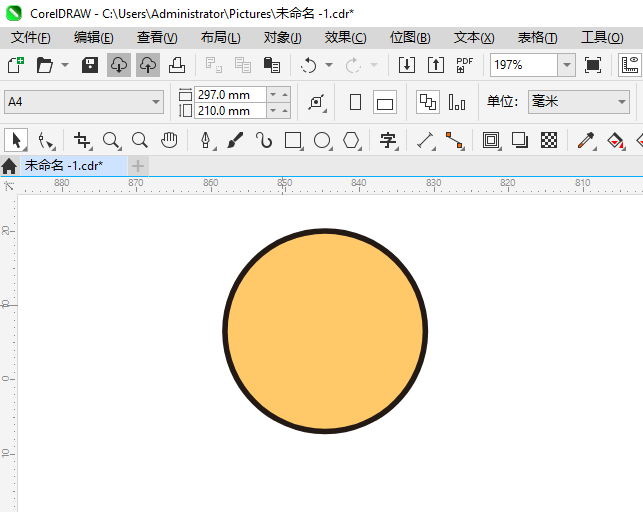
Task: Click the Cut icon
Action: (x=213, y=65)
